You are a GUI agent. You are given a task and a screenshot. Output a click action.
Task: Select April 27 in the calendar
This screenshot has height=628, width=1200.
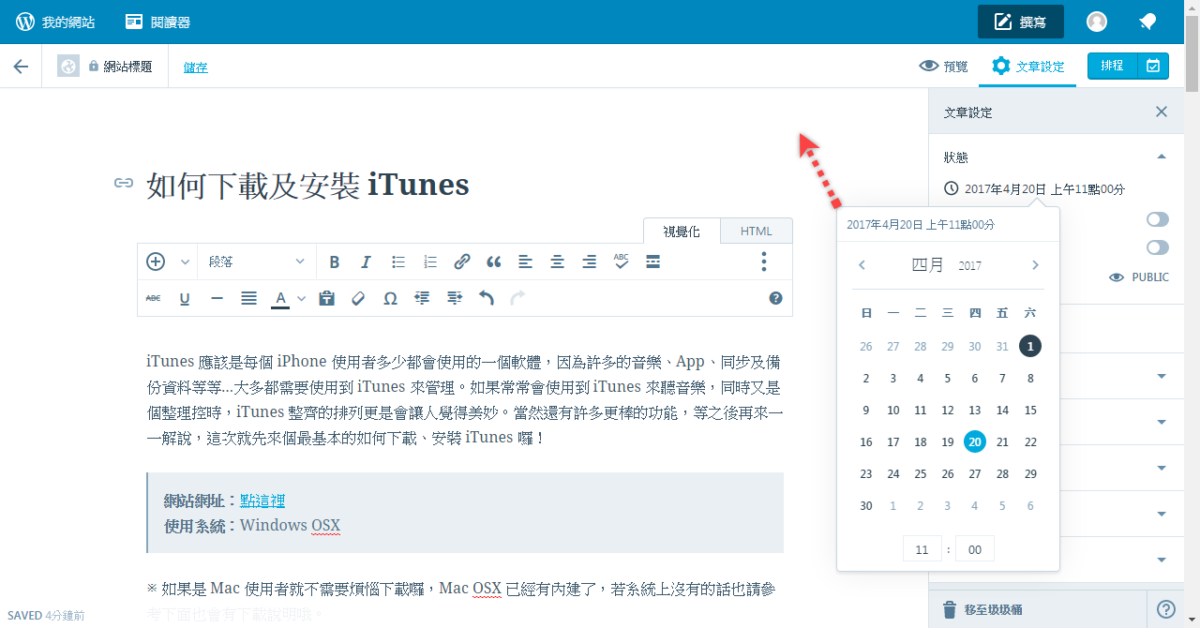(x=975, y=474)
